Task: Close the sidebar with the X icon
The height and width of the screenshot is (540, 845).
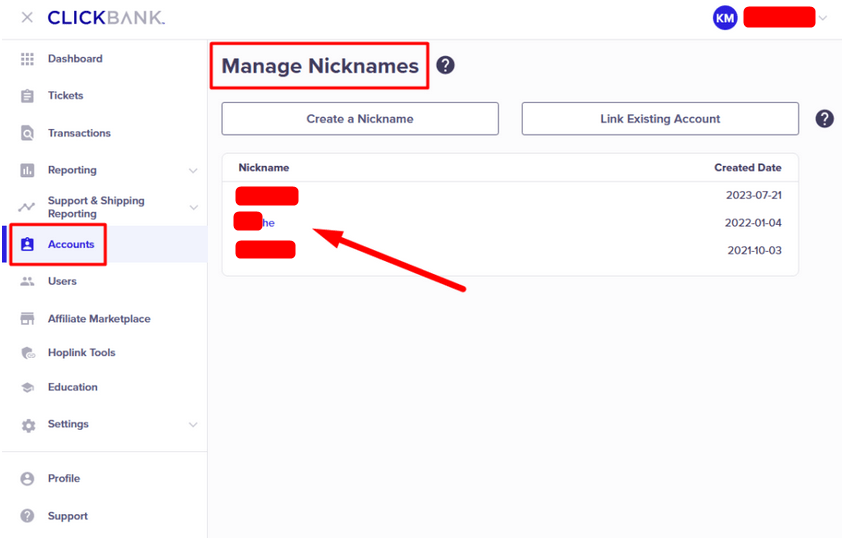Action: coord(27,18)
